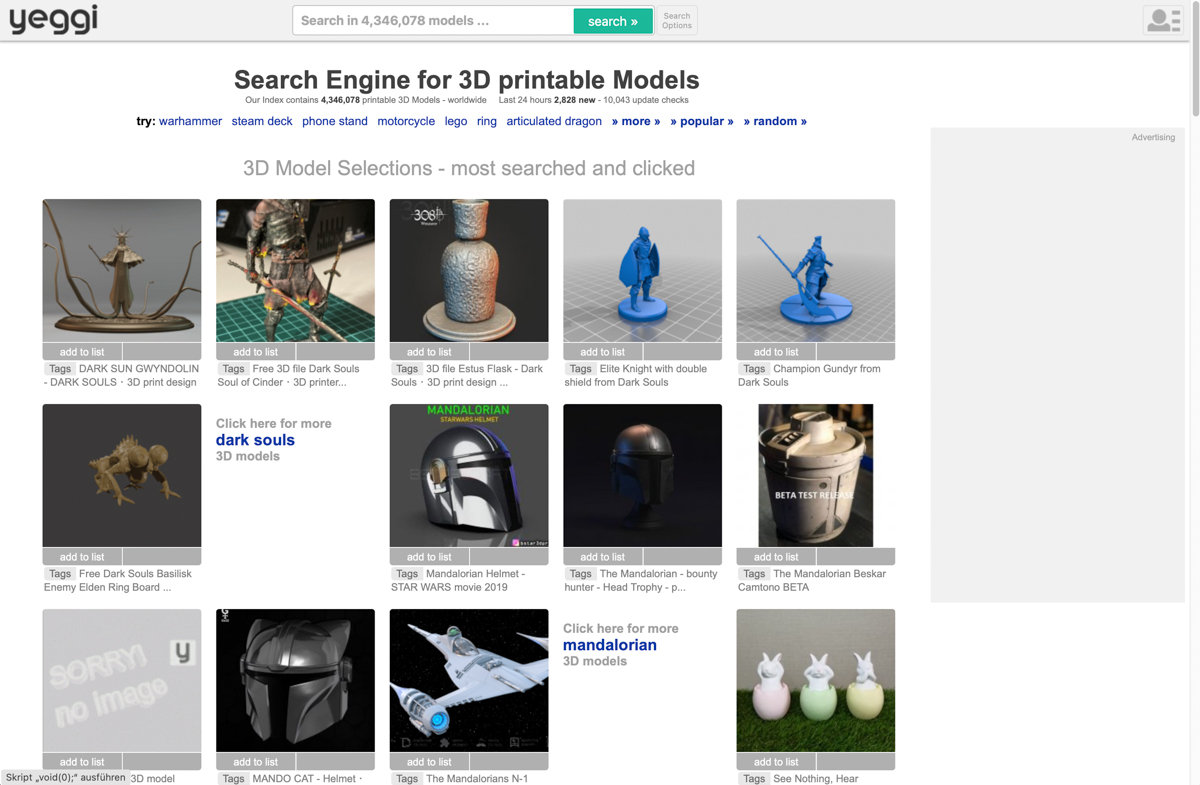Open The Mandalorians N-1 starfighter thumbnail

click(x=468, y=680)
